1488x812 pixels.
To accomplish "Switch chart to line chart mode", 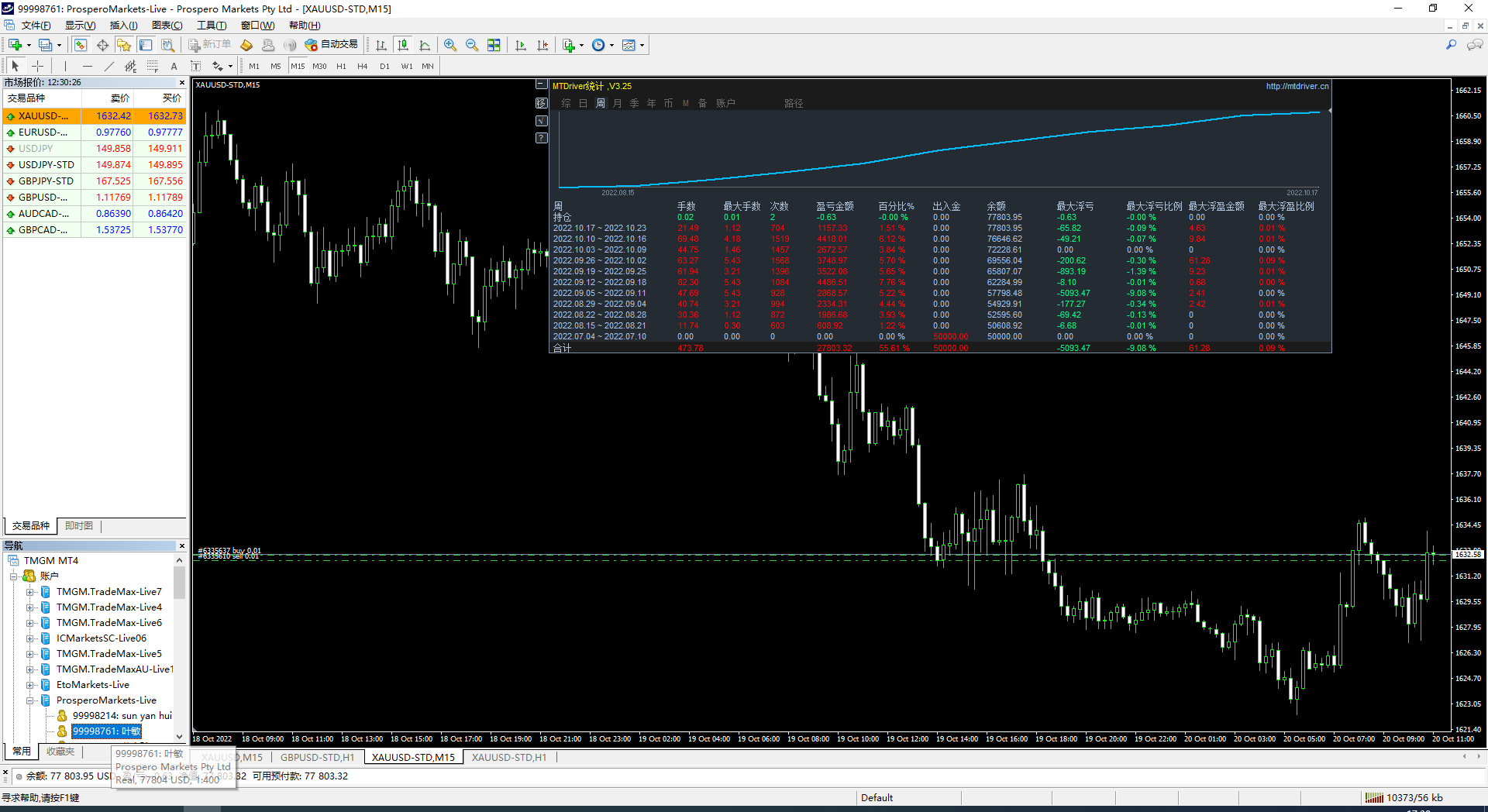I will click(x=425, y=45).
